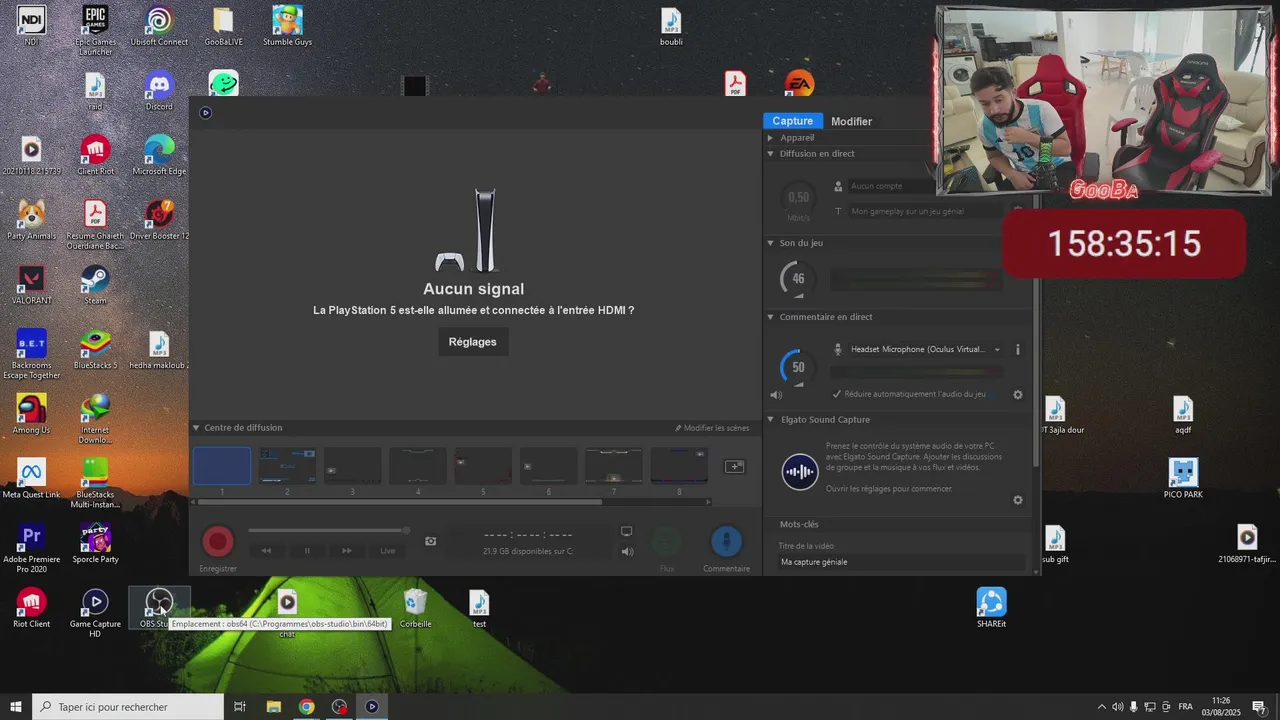Switch to the Capture tab
1280x720 pixels.
(x=793, y=121)
